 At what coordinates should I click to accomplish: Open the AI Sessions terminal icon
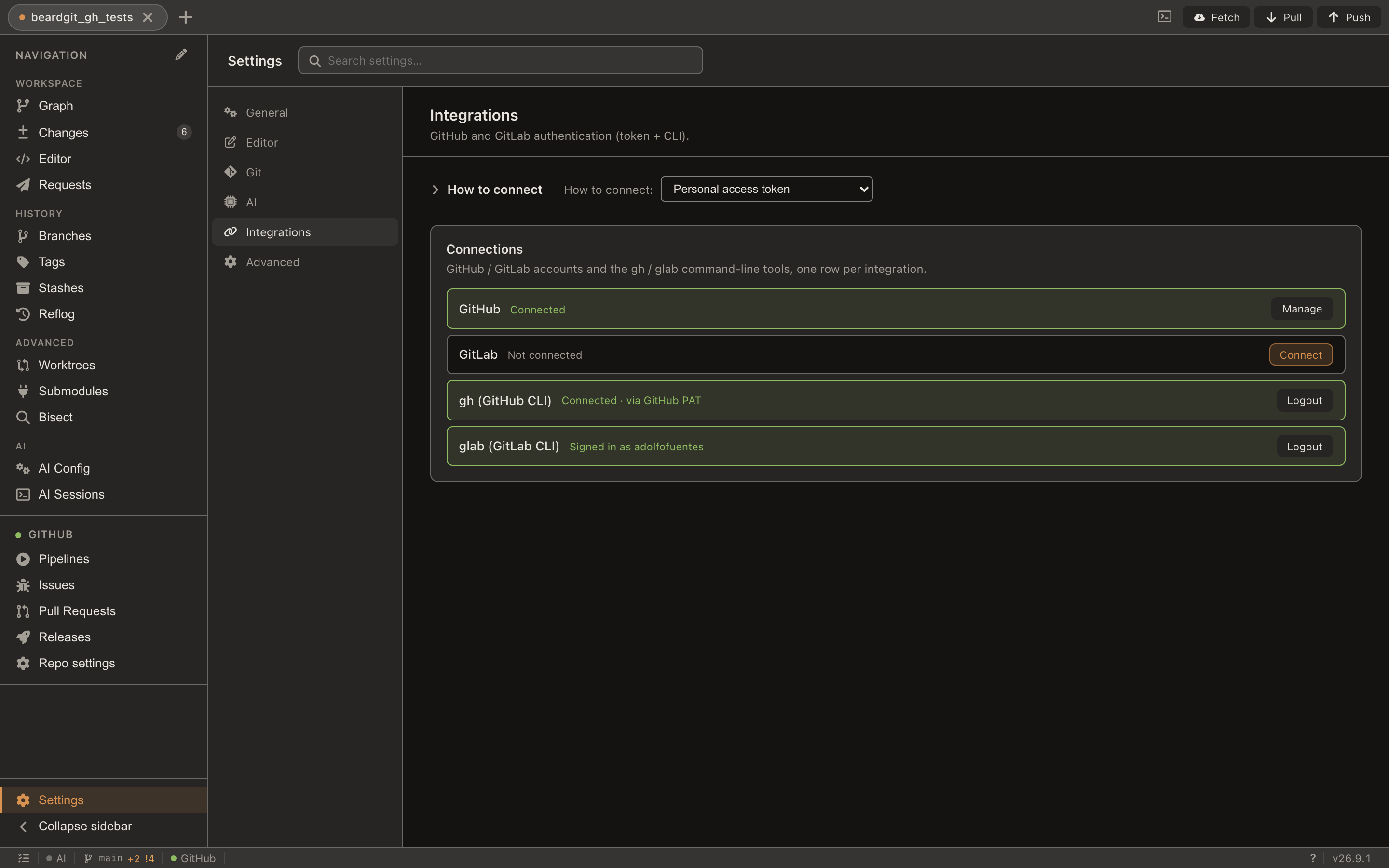(x=23, y=494)
